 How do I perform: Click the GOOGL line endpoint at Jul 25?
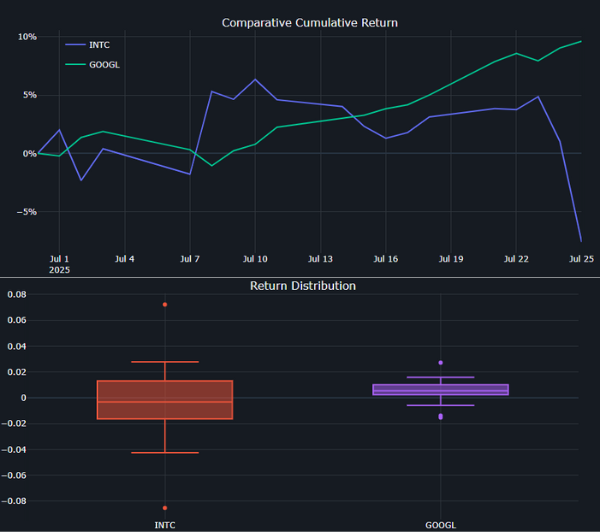coord(581,41)
